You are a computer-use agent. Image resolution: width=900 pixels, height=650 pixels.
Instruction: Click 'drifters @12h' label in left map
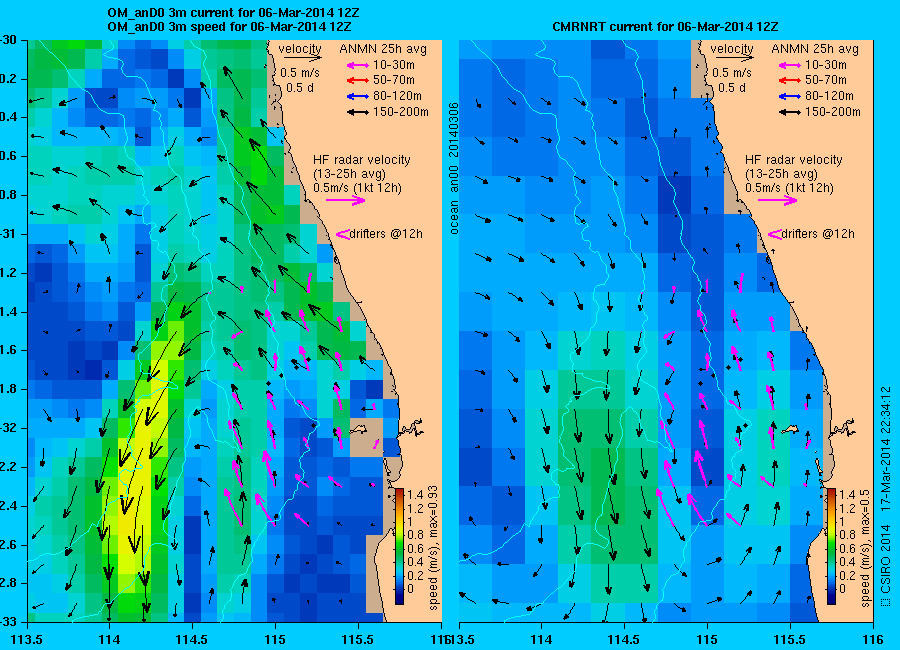click(386, 234)
